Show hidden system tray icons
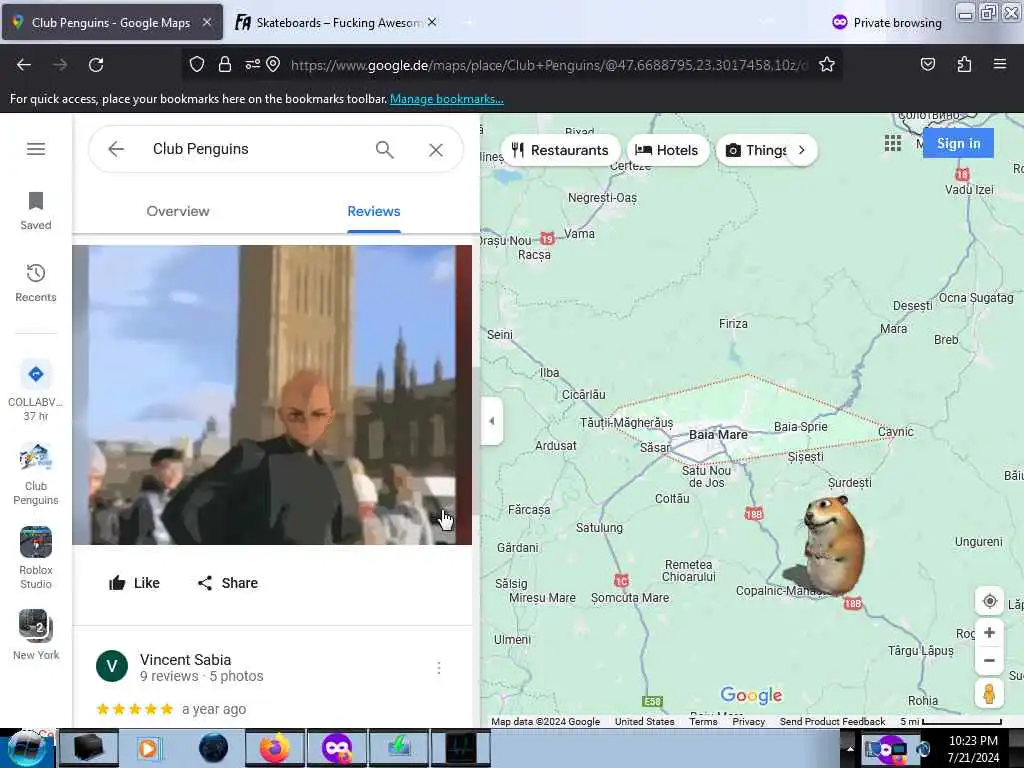Viewport: 1024px width, 768px height. (x=849, y=748)
